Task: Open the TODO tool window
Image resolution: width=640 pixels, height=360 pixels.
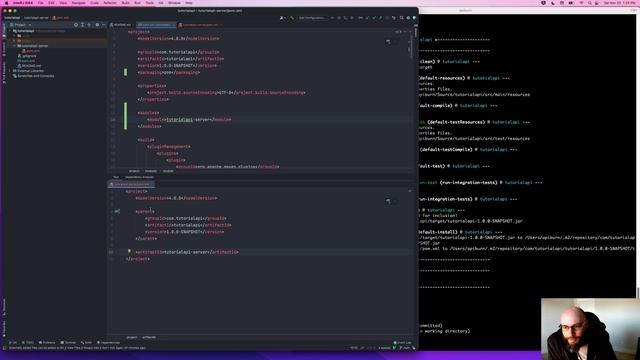Action: coord(29,342)
